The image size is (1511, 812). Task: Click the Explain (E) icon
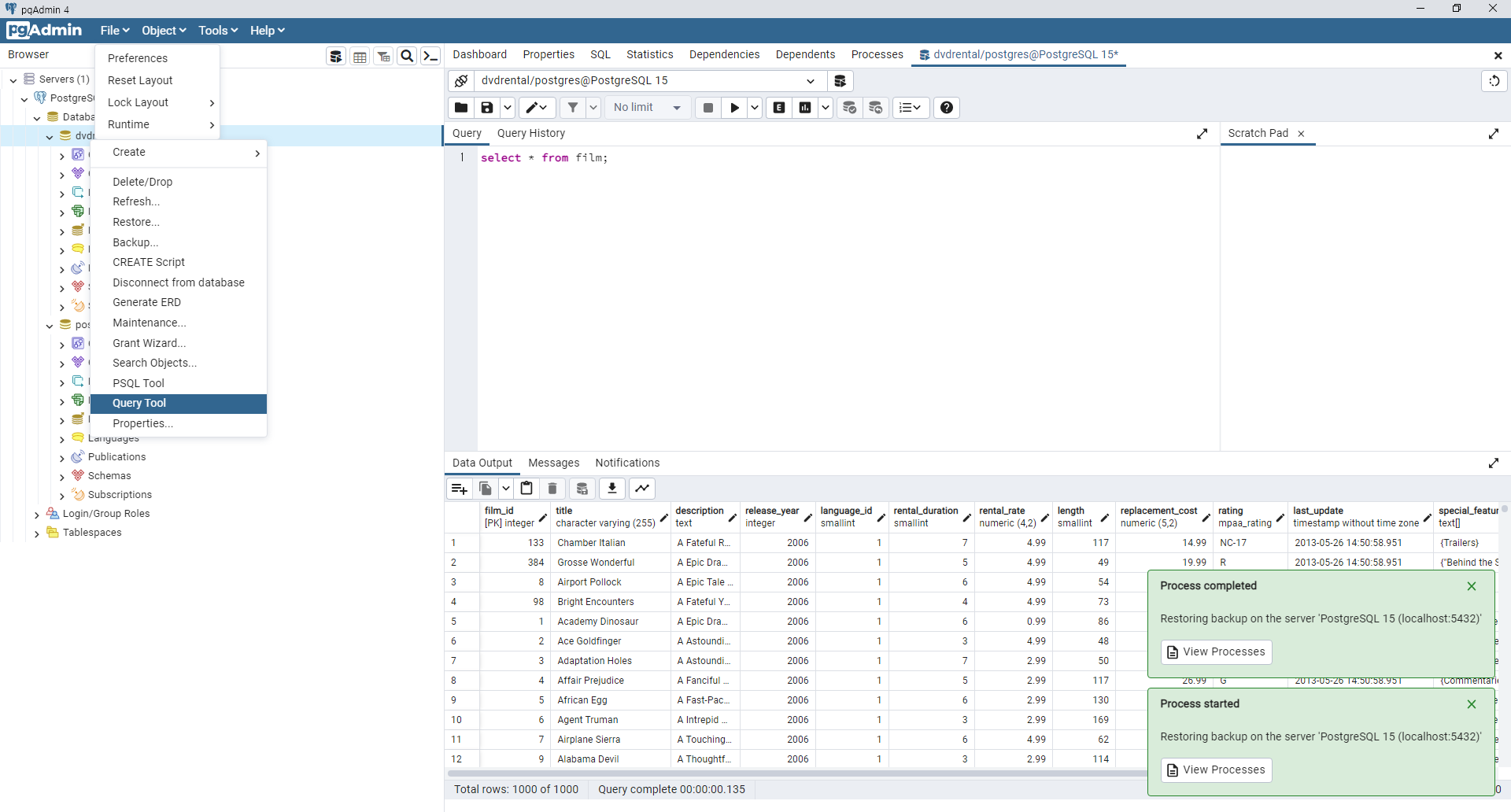[779, 108]
